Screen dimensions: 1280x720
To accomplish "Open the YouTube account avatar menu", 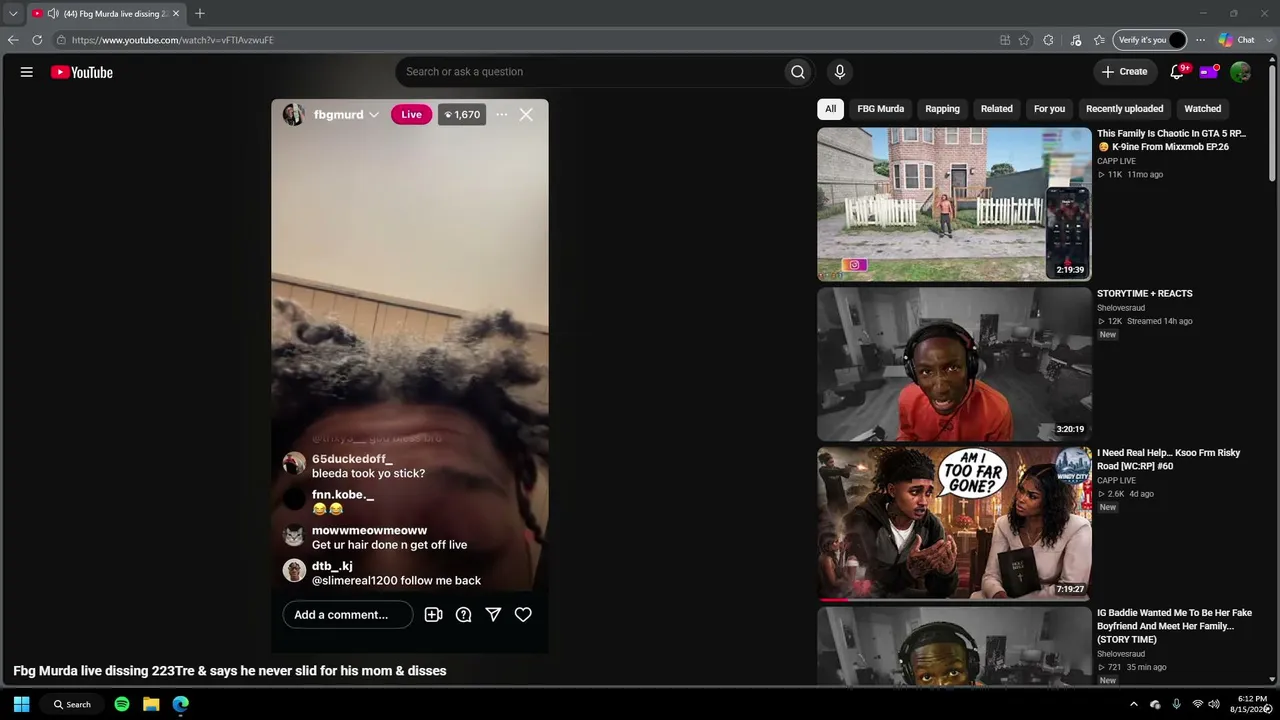I will (1241, 72).
